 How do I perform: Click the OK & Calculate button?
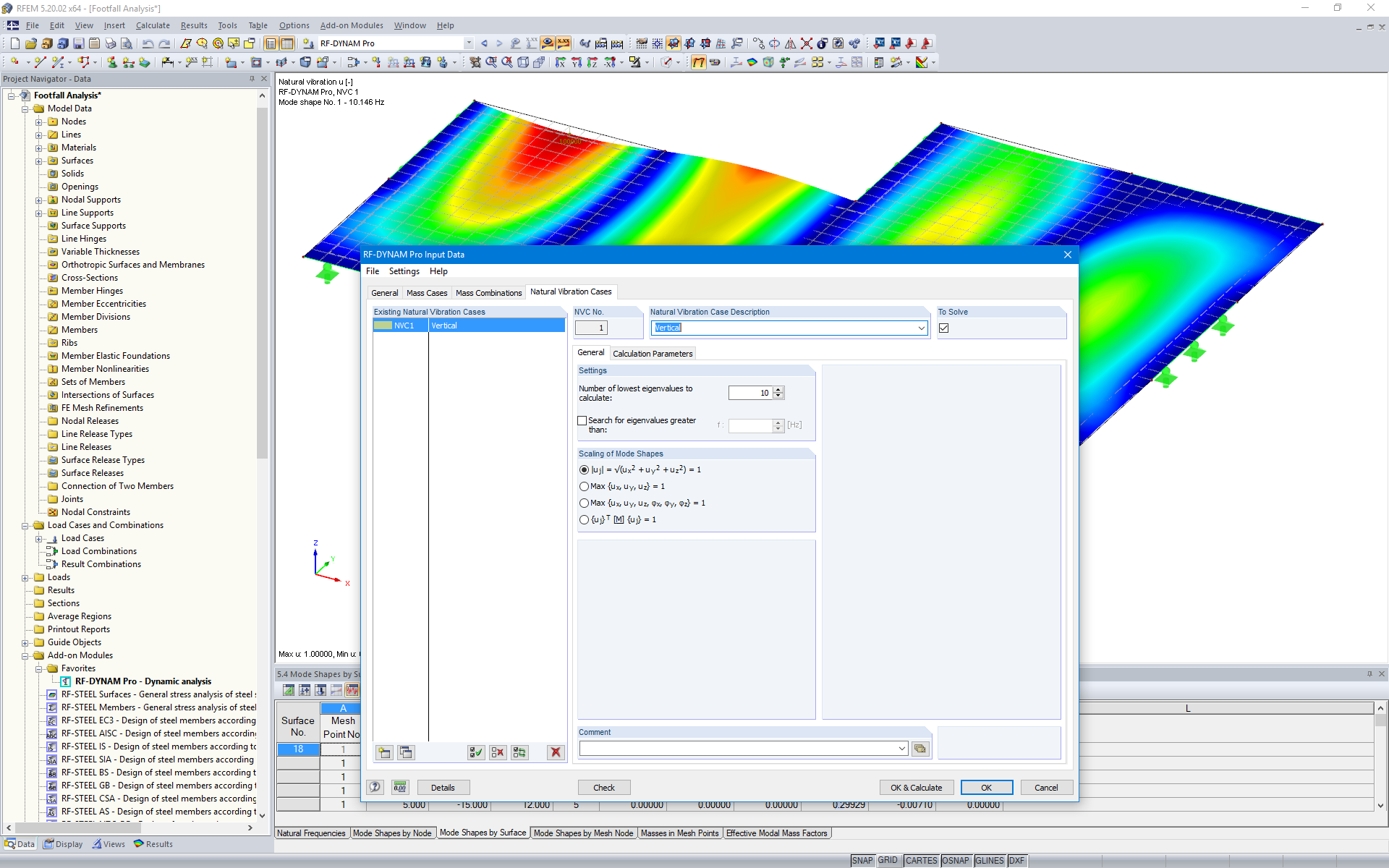917,787
